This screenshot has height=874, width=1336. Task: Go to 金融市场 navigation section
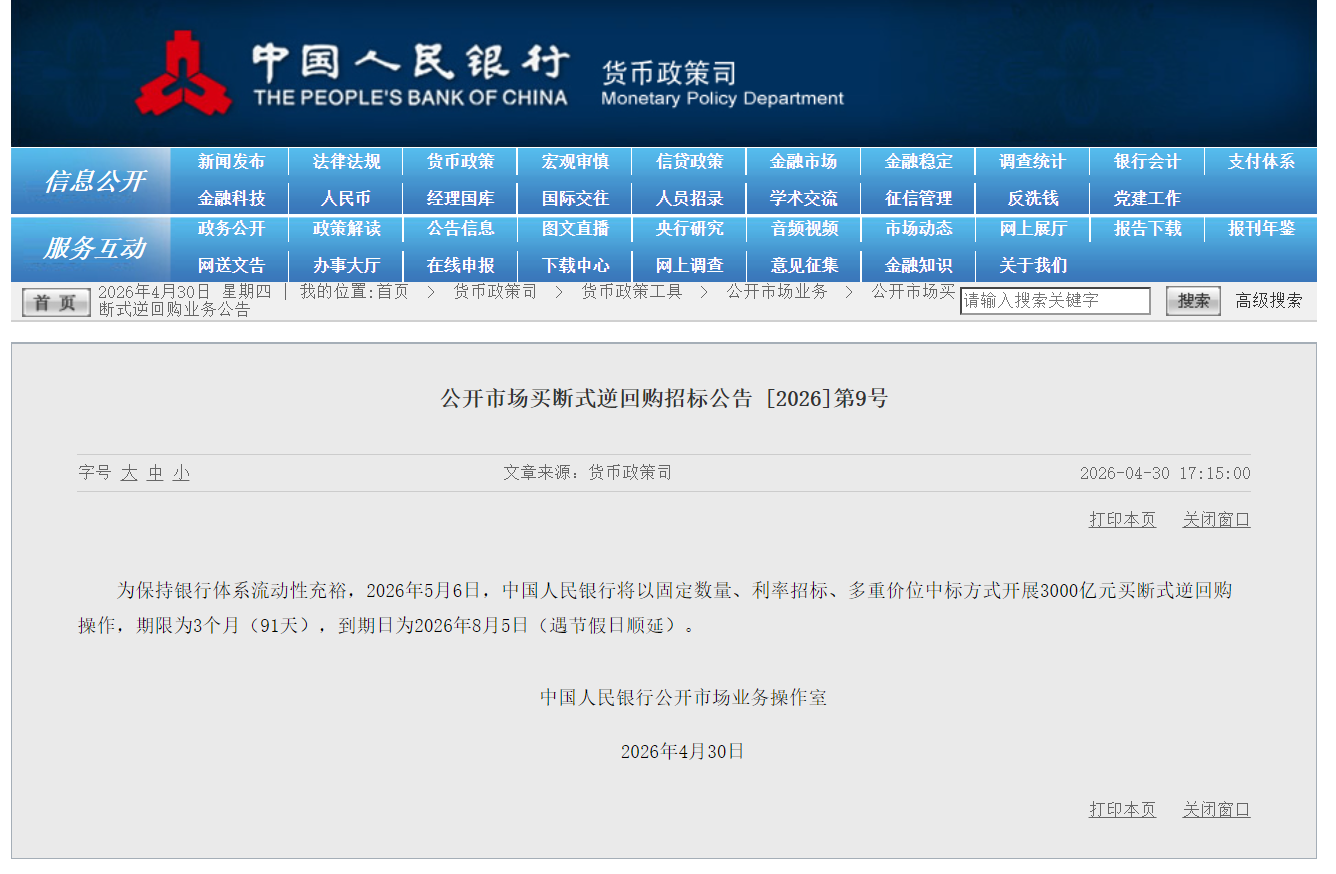pyautogui.click(x=803, y=162)
